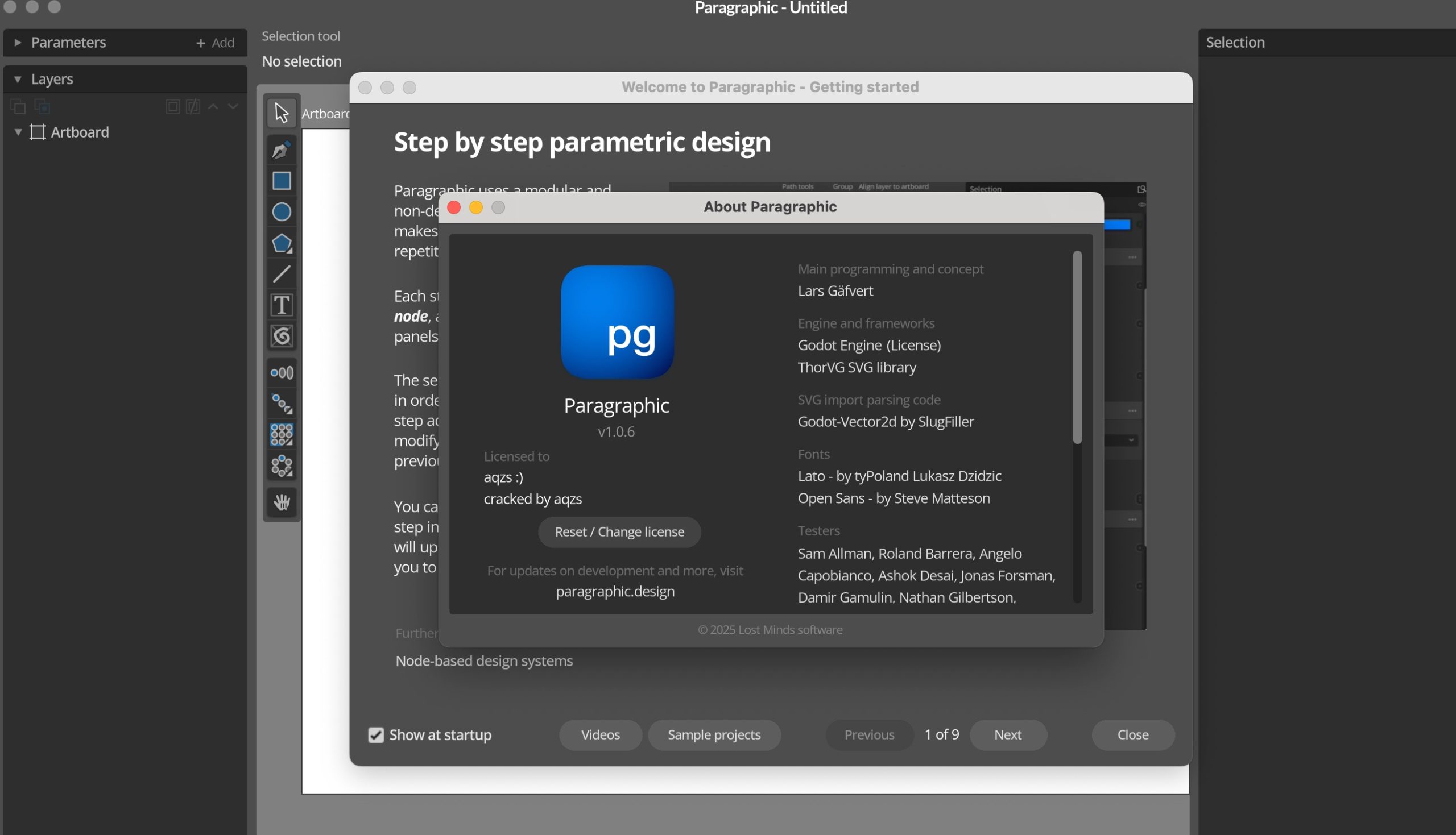This screenshot has height=835, width=1456.
Task: Select the Polygon shape tool
Action: [x=282, y=243]
